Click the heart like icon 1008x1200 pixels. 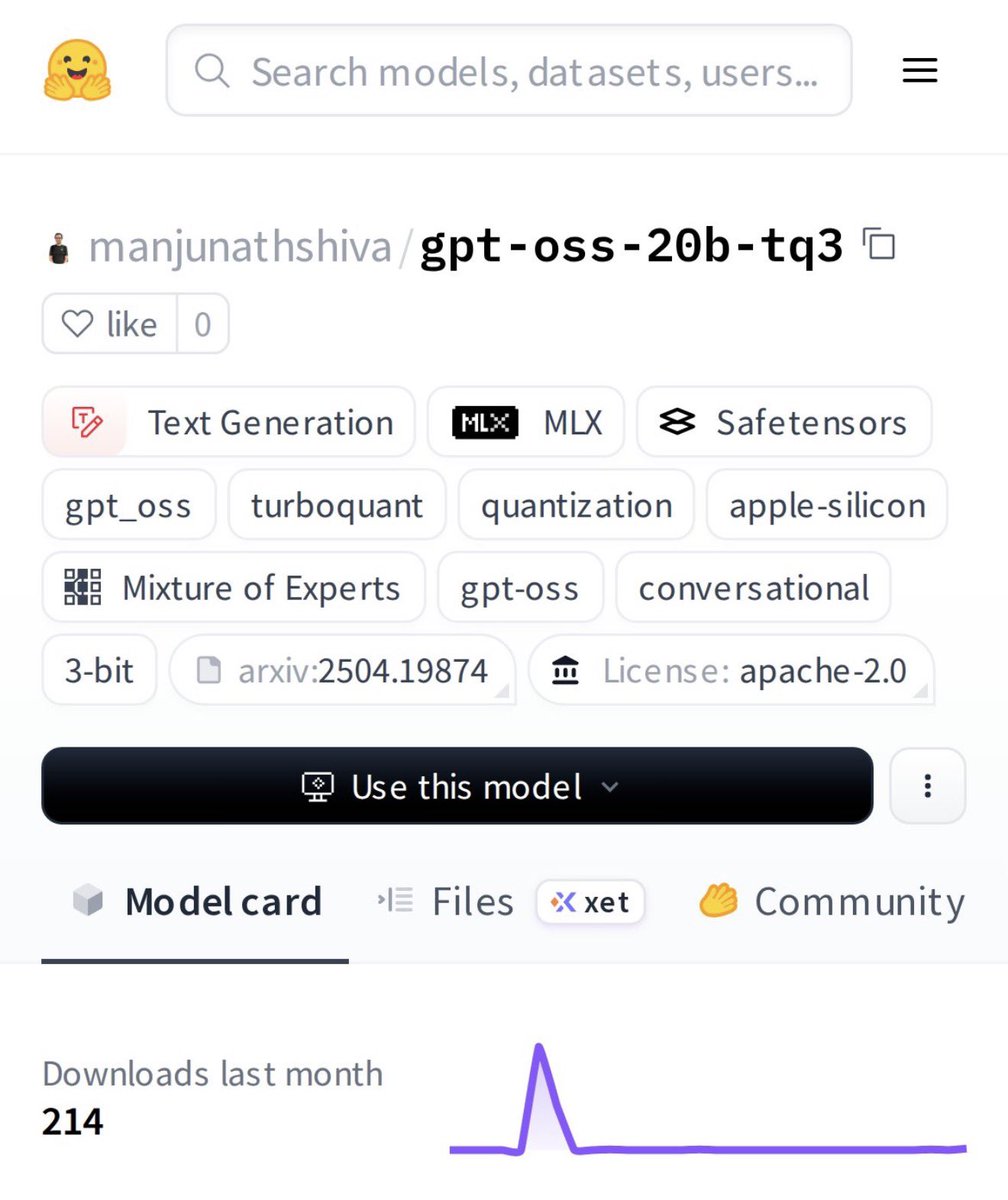tap(77, 324)
